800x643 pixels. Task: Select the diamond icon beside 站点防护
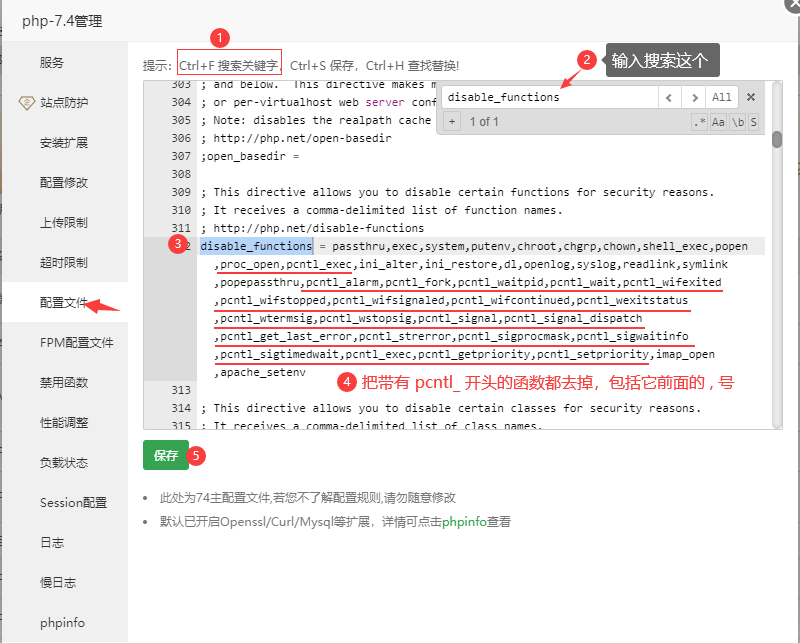(x=27, y=103)
